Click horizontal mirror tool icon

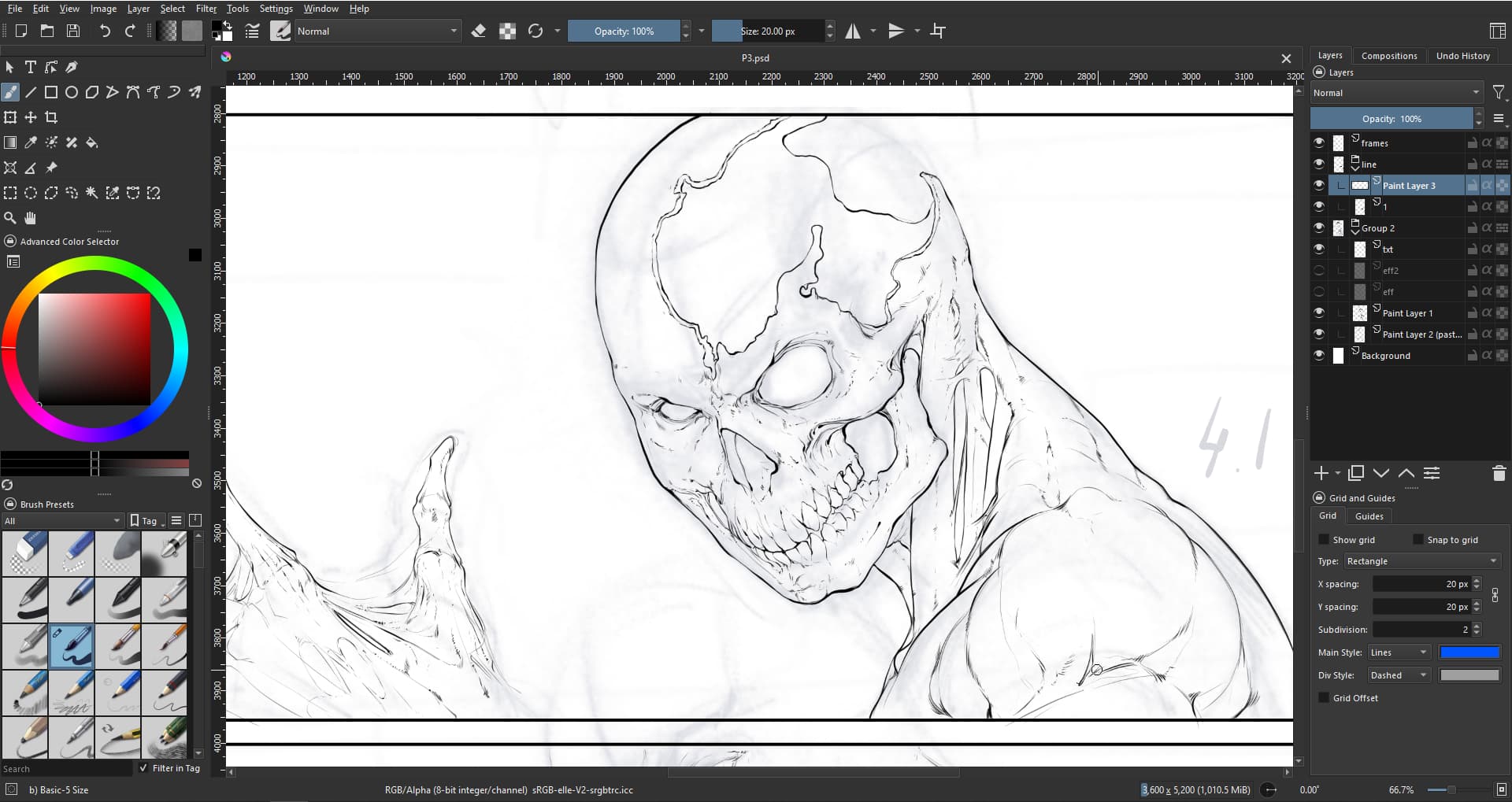853,31
